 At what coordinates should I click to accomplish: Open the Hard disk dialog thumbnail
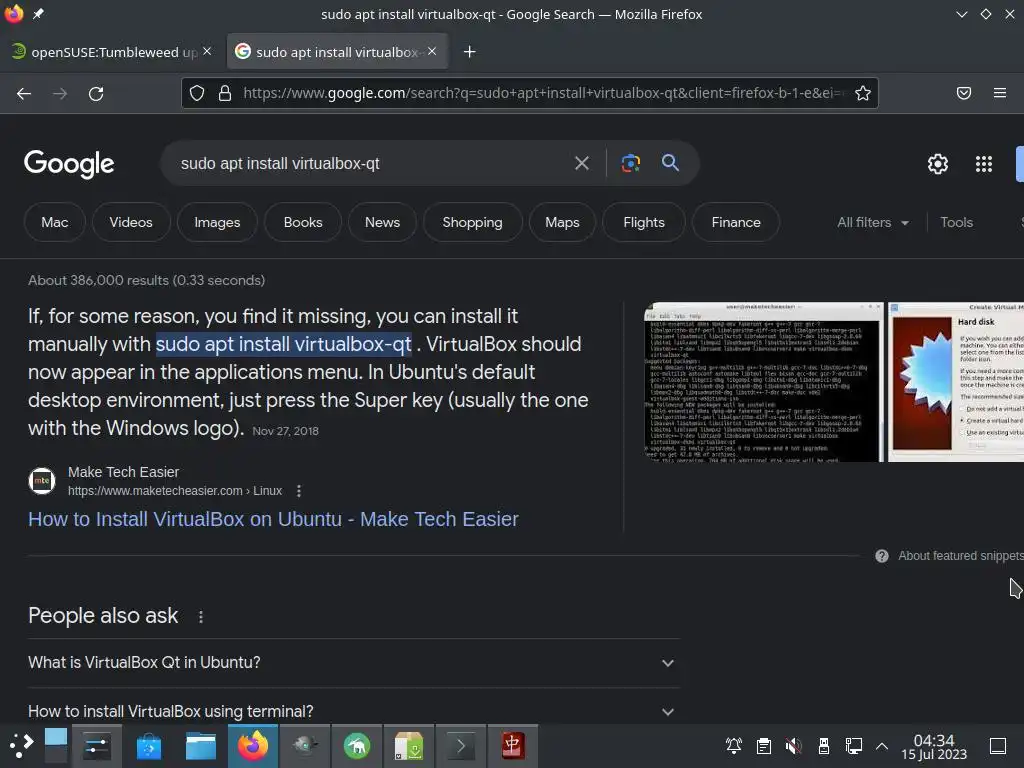956,382
